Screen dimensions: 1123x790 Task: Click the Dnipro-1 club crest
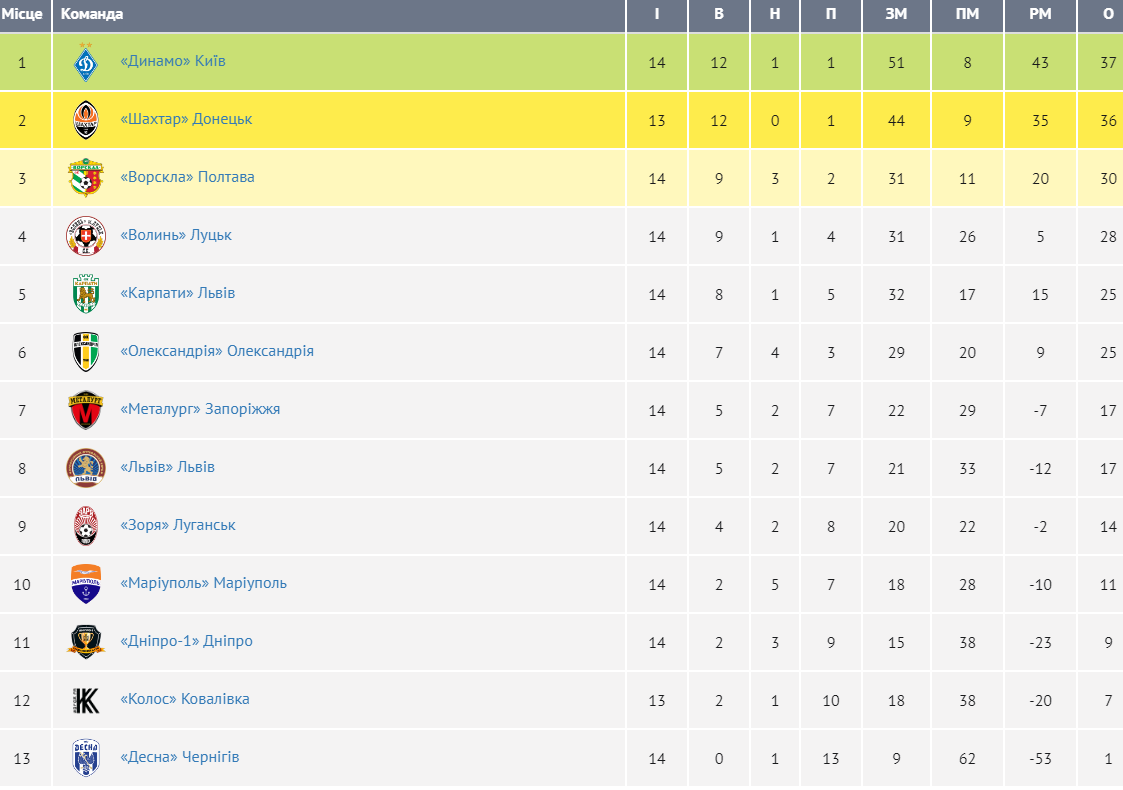coord(86,642)
